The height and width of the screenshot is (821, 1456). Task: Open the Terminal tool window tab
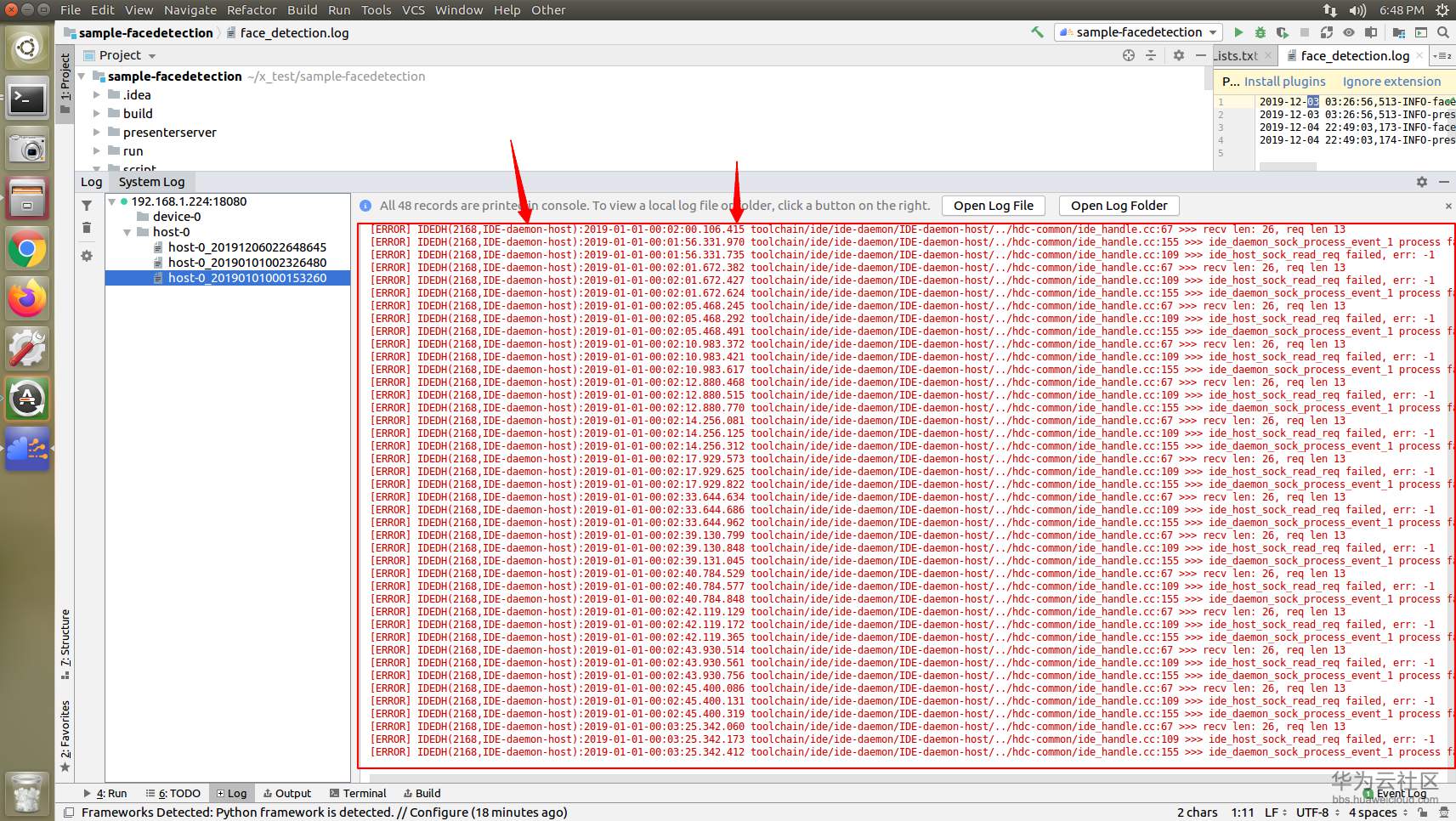tap(358, 793)
